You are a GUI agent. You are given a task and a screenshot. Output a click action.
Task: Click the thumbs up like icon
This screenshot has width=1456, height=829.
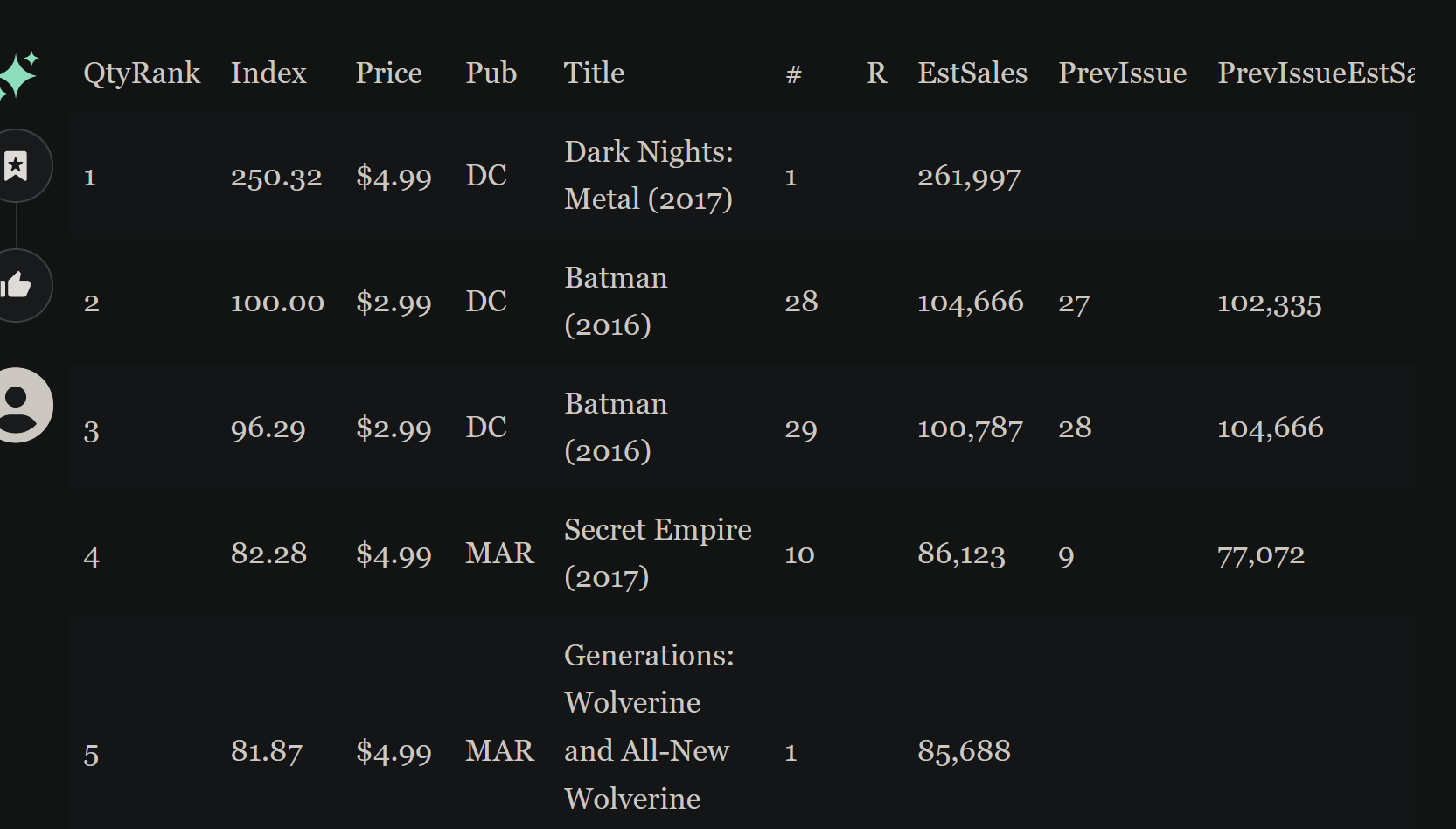[16, 285]
